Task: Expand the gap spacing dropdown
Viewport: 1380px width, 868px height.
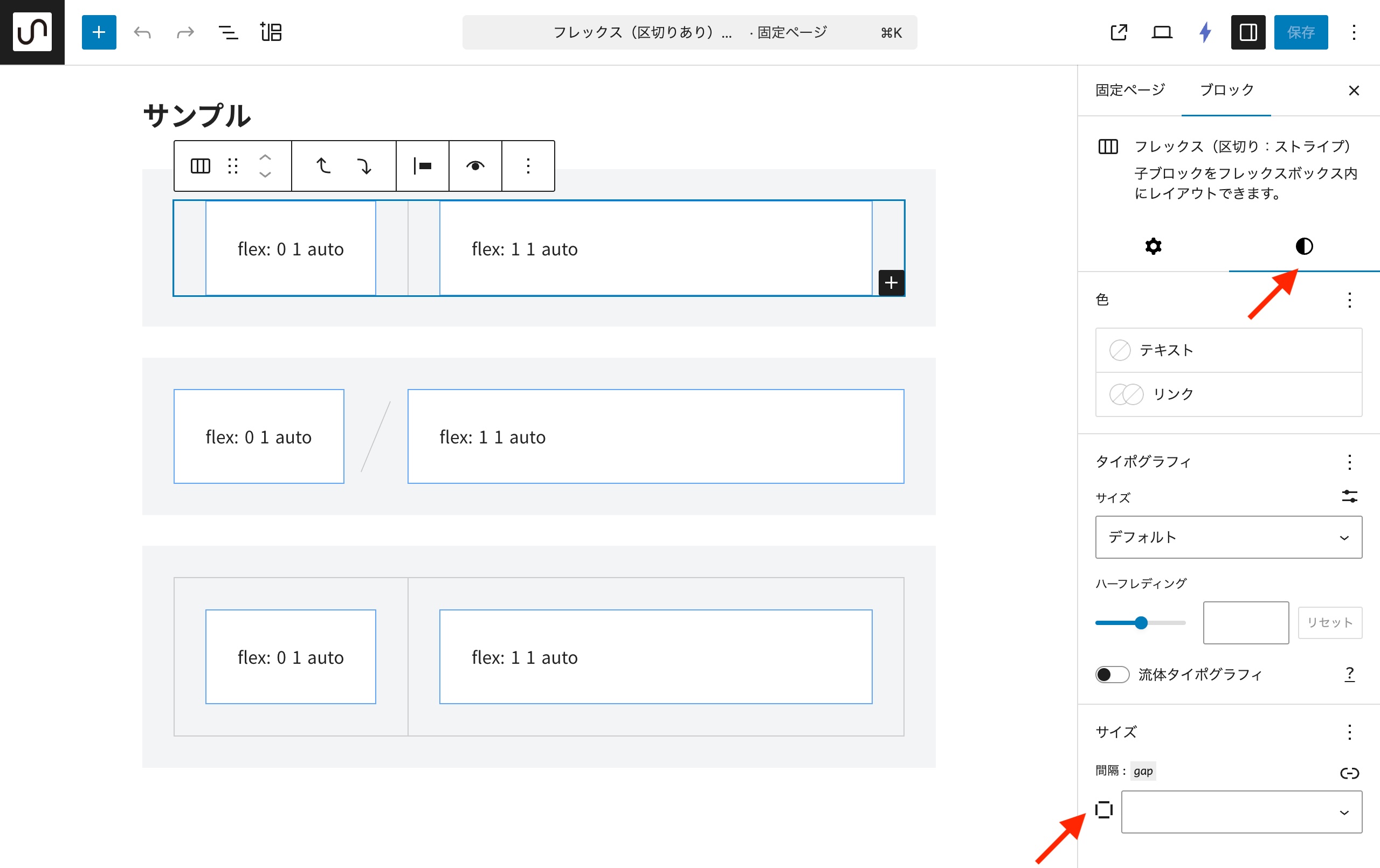Action: (x=1241, y=811)
